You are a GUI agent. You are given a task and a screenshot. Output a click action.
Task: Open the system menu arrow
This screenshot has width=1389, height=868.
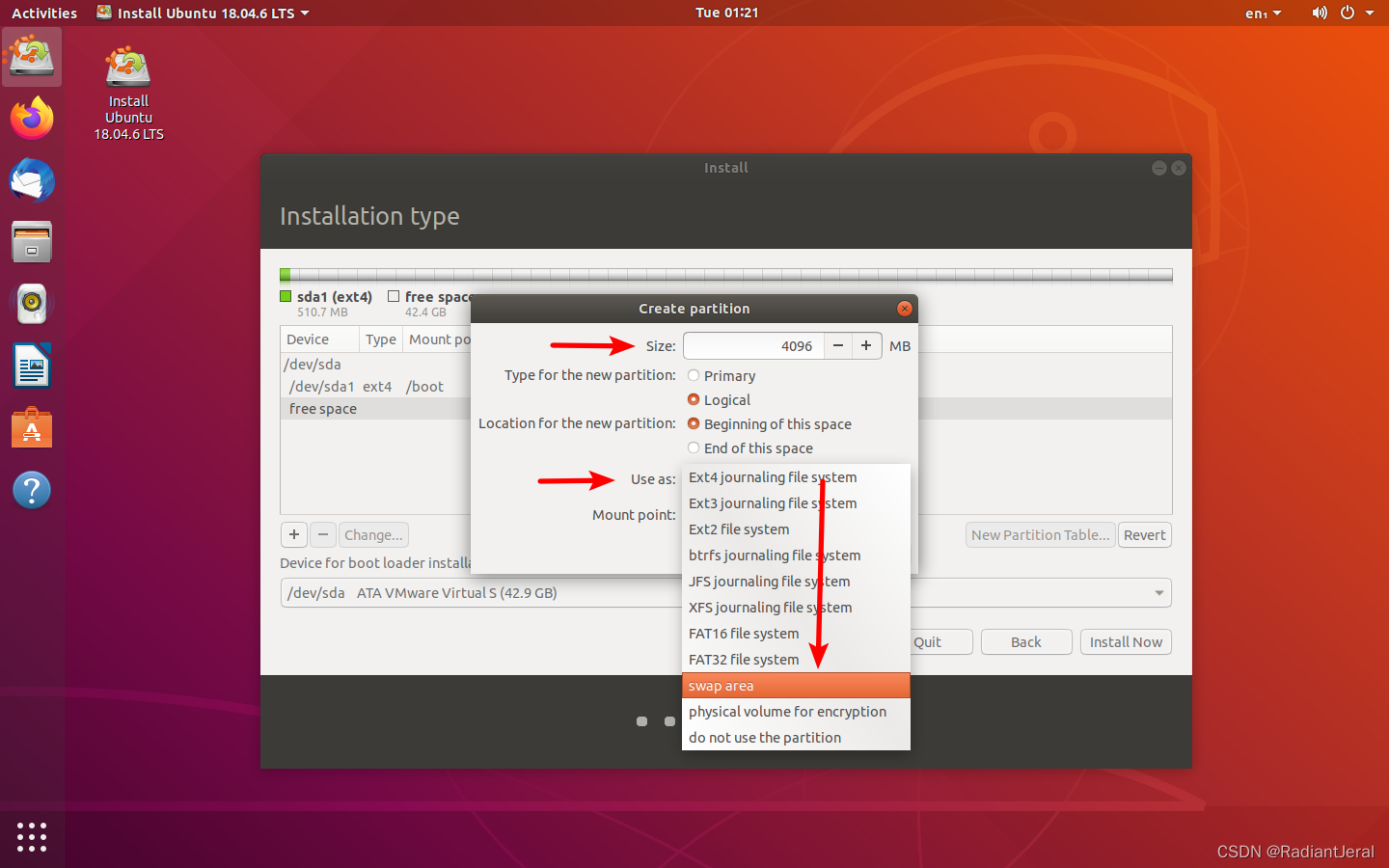tap(1370, 13)
